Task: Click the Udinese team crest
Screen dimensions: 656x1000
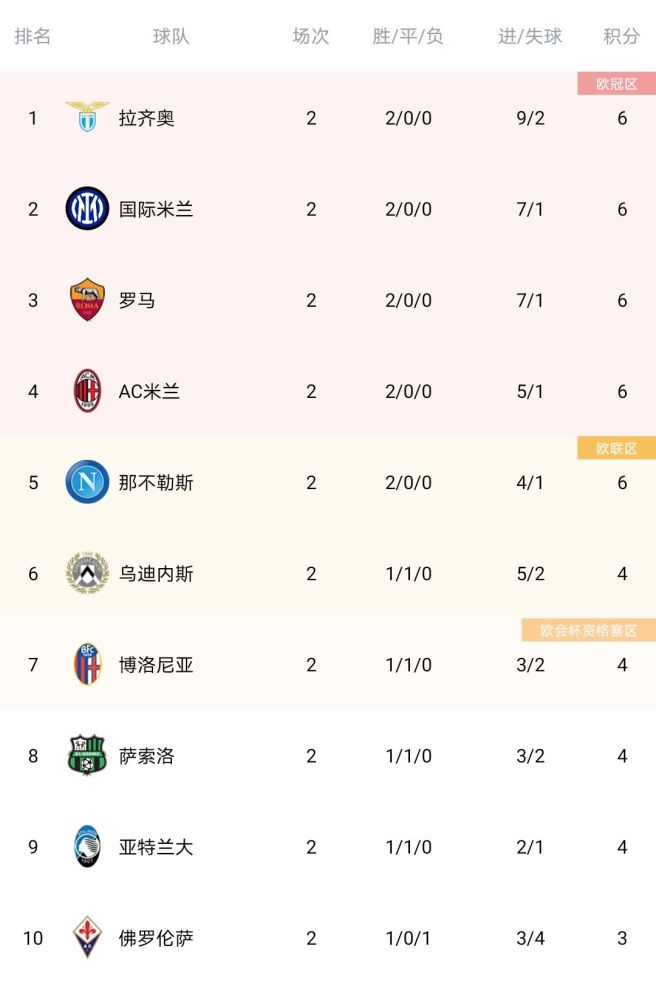Action: coord(87,573)
